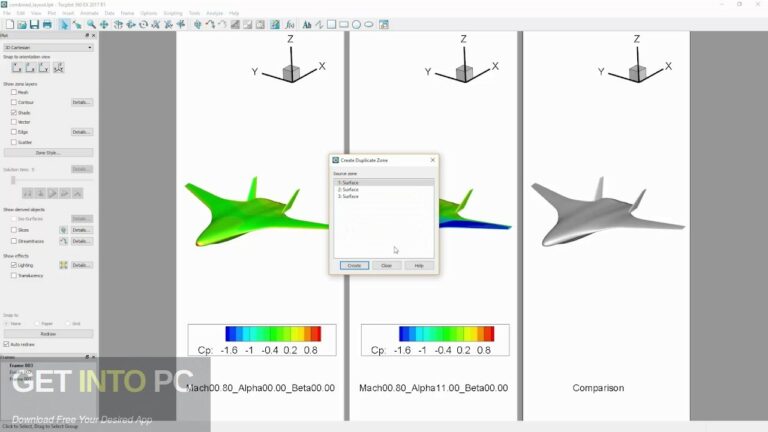Click the Save floppy disk icon
This screenshot has height=432, width=768.
34,24
